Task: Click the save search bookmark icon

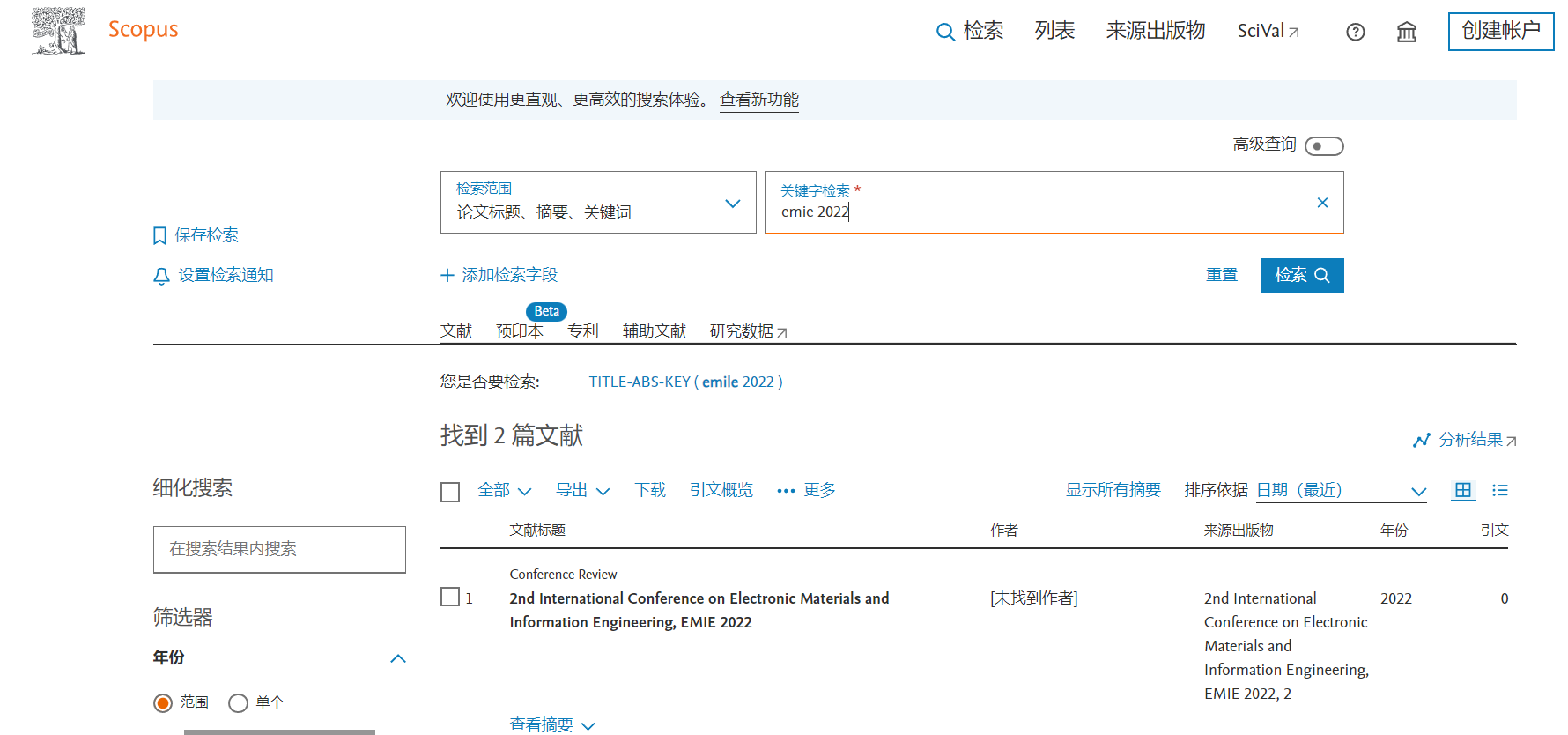Action: click(160, 235)
